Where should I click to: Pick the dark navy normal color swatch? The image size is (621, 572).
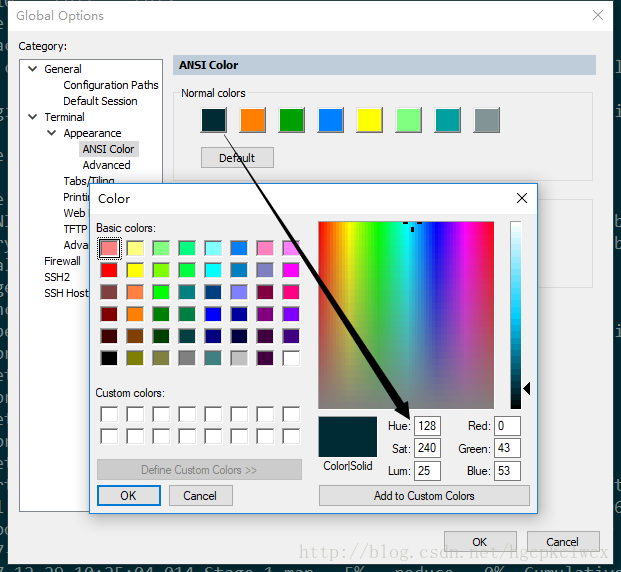click(214, 120)
